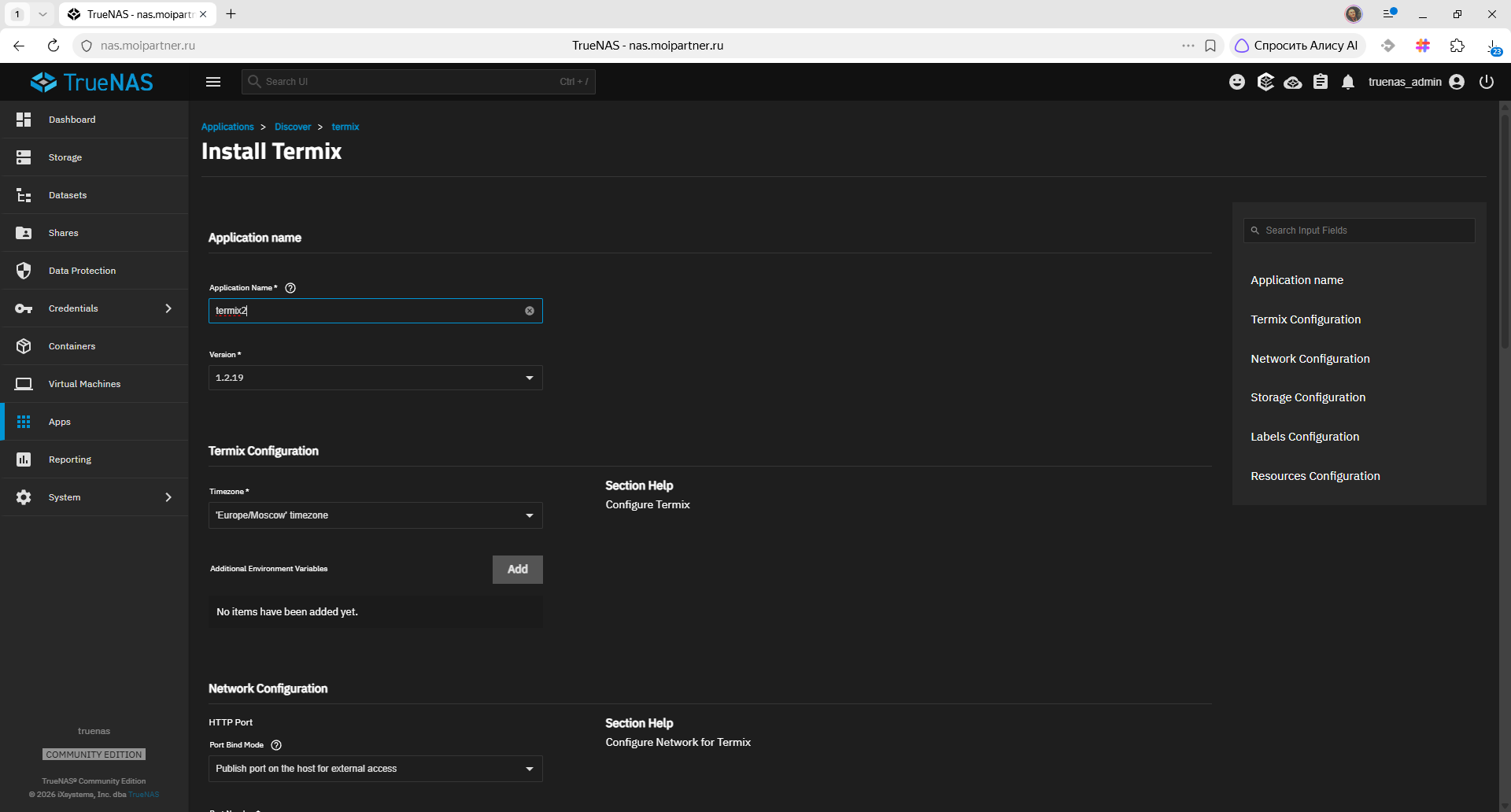Open the jobs clipboard icon
Viewport: 1511px width, 812px height.
[x=1320, y=82]
